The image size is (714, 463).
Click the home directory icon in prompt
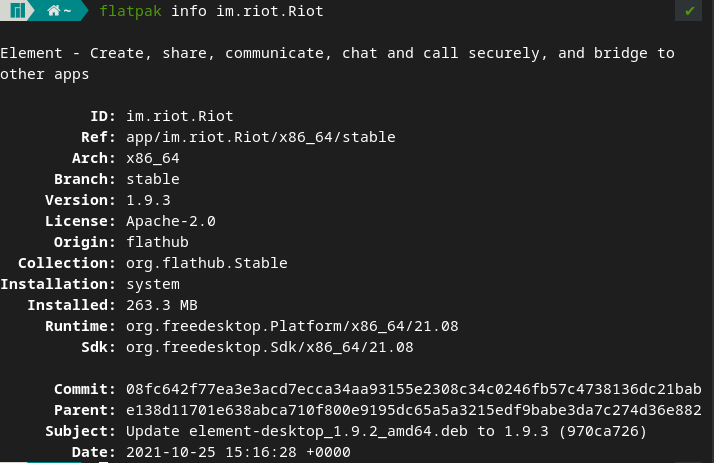pos(53,11)
